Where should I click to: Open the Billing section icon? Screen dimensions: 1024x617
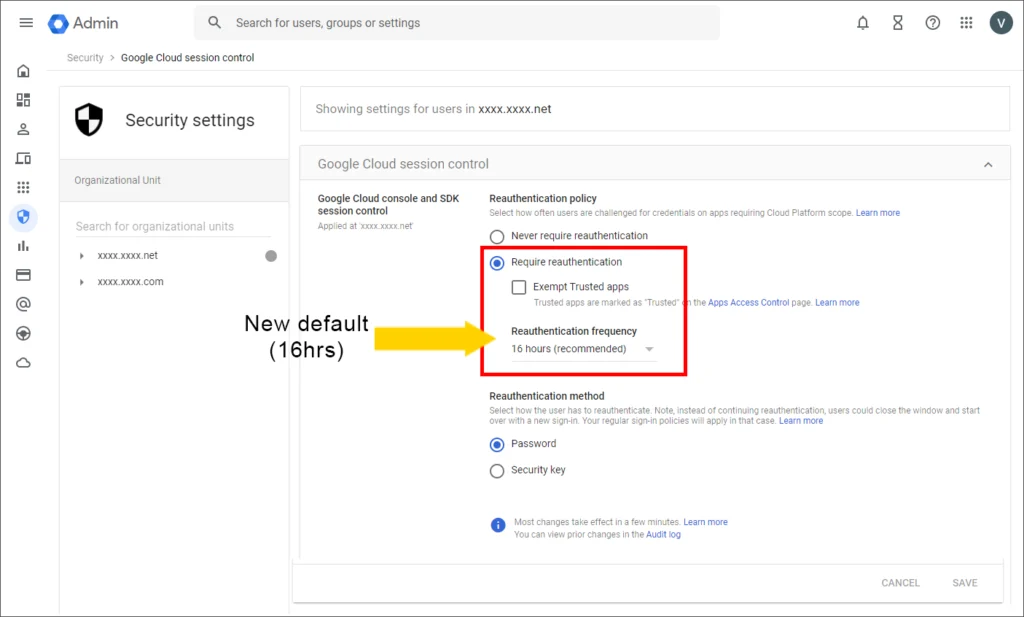(x=23, y=274)
